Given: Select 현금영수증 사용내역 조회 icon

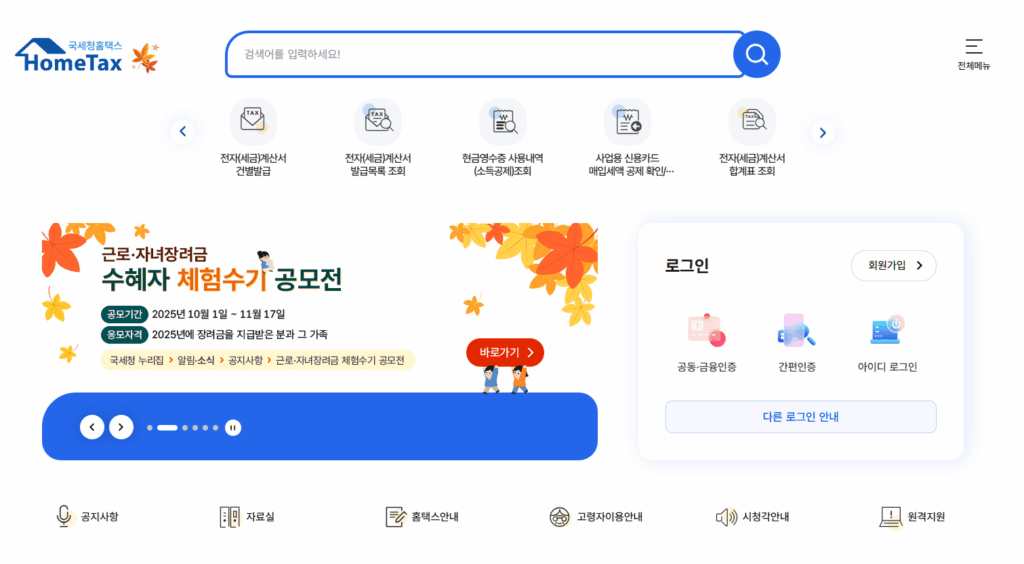Looking at the screenshot, I should pos(502,122).
